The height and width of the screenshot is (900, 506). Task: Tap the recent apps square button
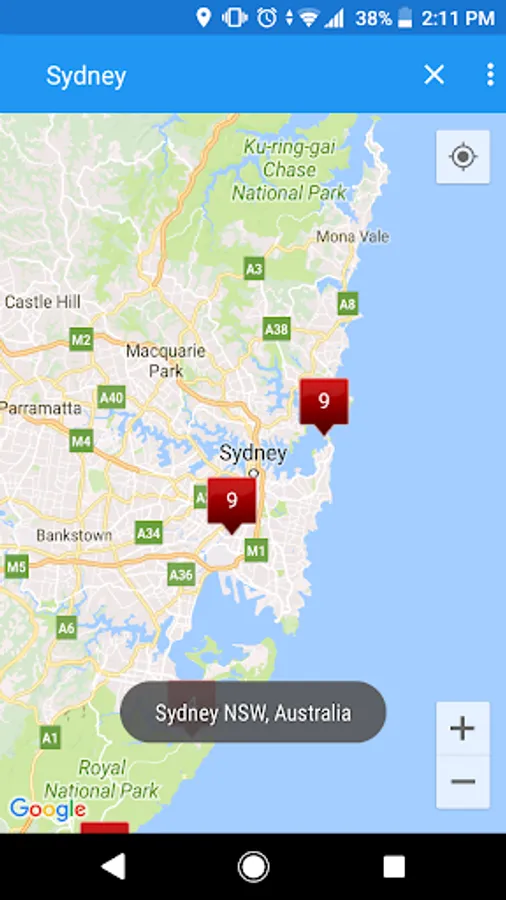394,867
